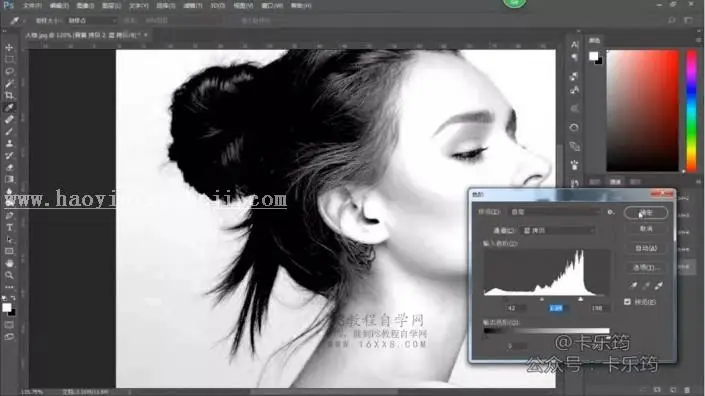This screenshot has height=396, width=705.
Task: Click the zoom percentage in status bar
Action: (x=32, y=392)
